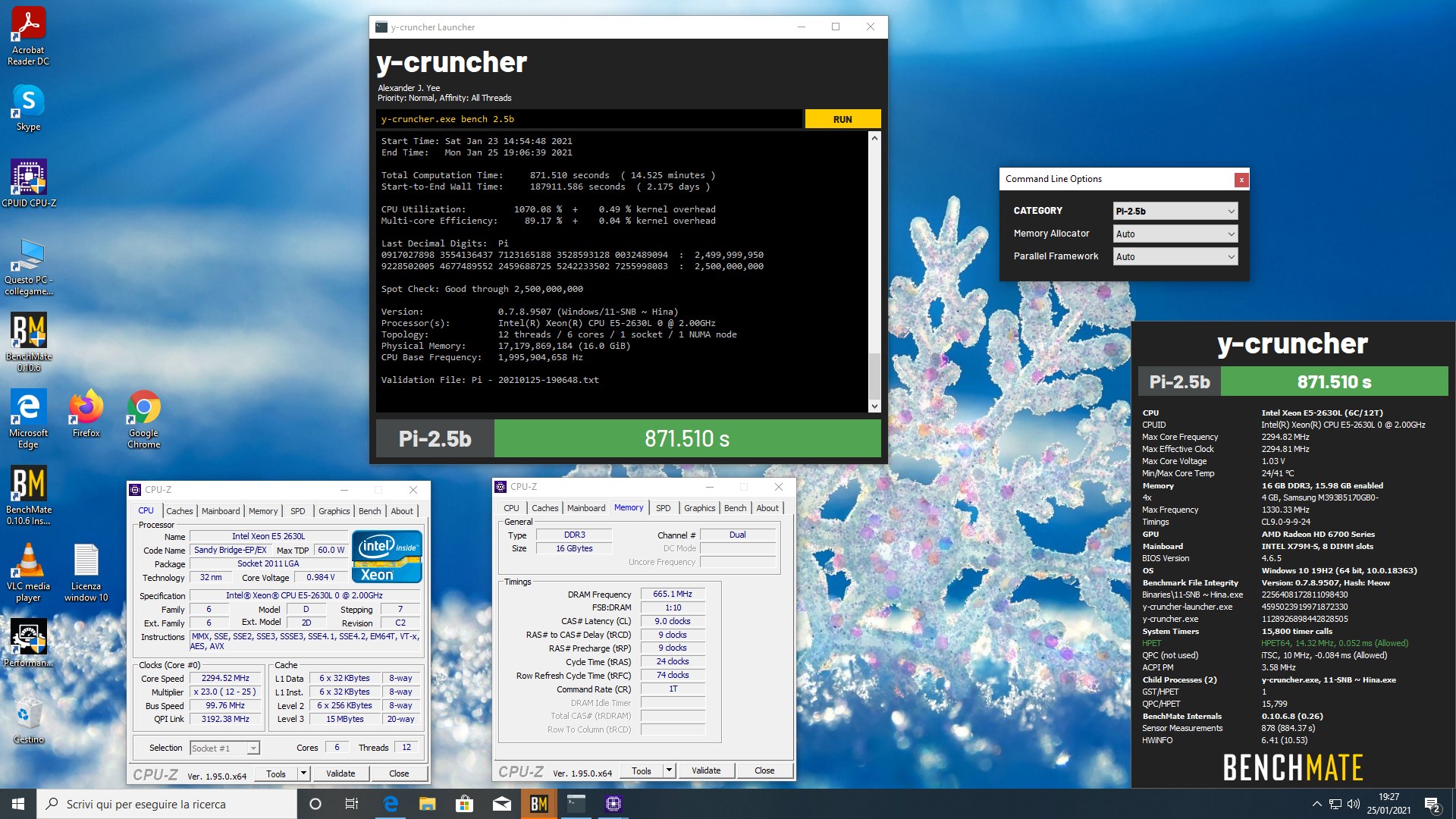Open Cestino recycle bin icon

click(x=29, y=720)
